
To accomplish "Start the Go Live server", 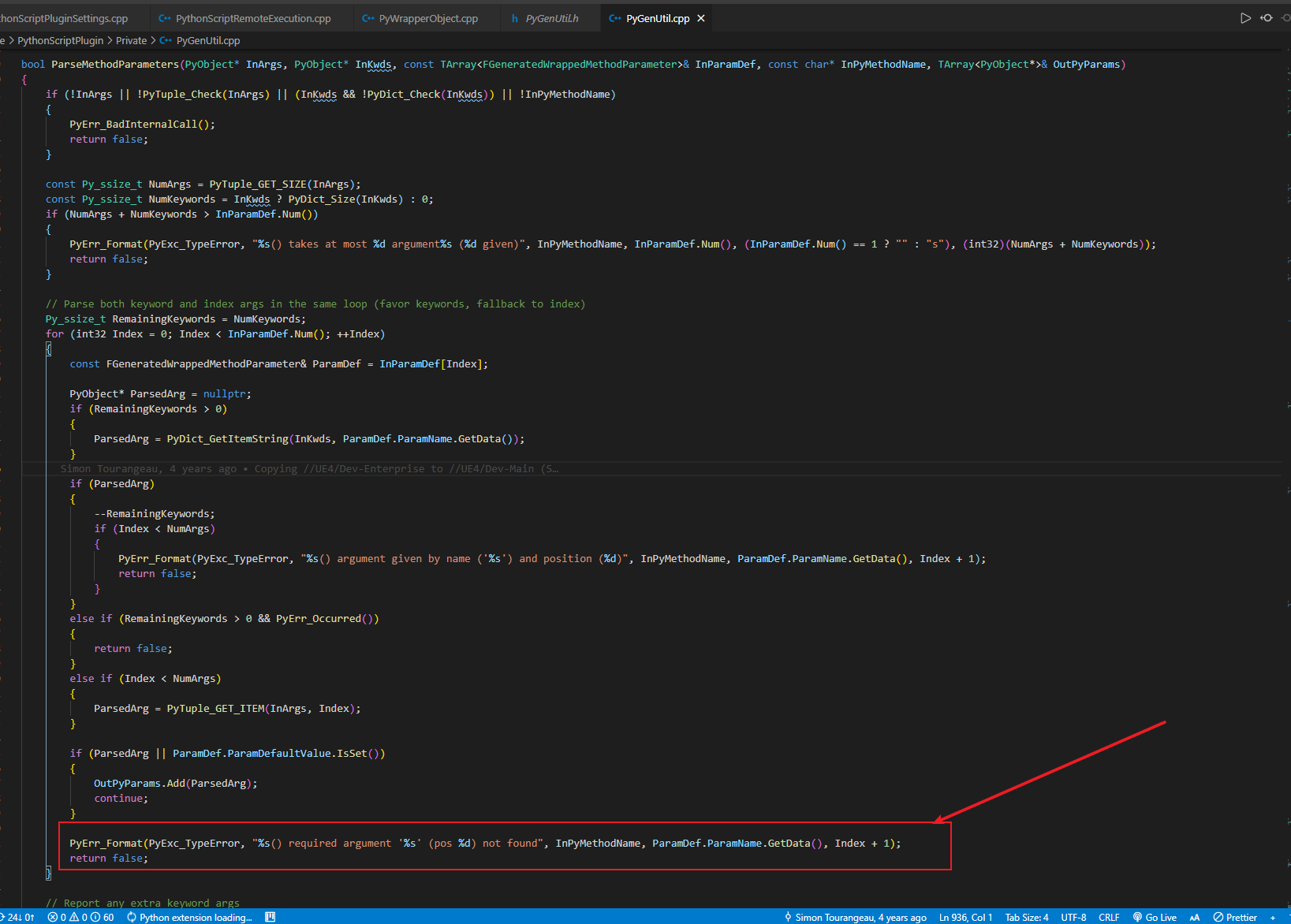I will pos(1156,917).
